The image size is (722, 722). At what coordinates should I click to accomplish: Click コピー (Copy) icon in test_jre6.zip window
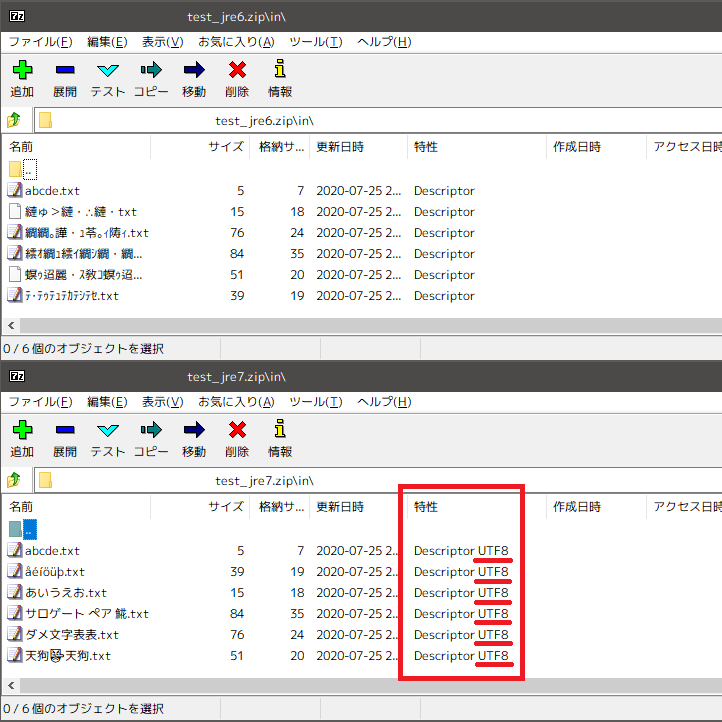point(151,70)
